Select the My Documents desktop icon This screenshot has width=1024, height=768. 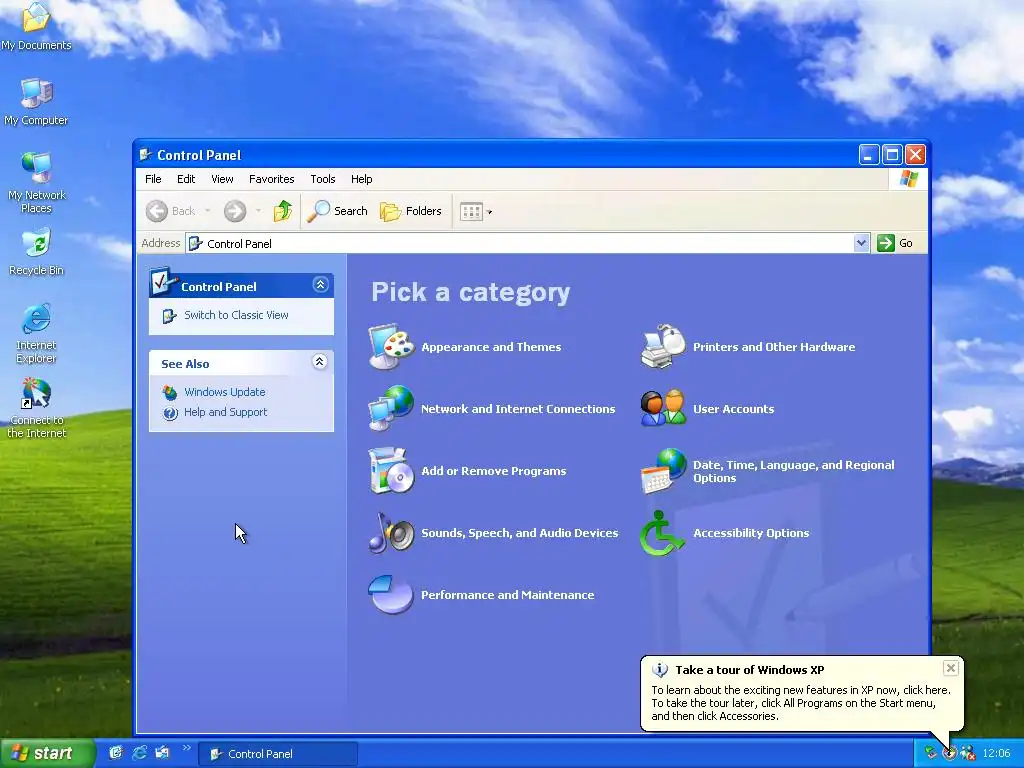click(x=37, y=26)
